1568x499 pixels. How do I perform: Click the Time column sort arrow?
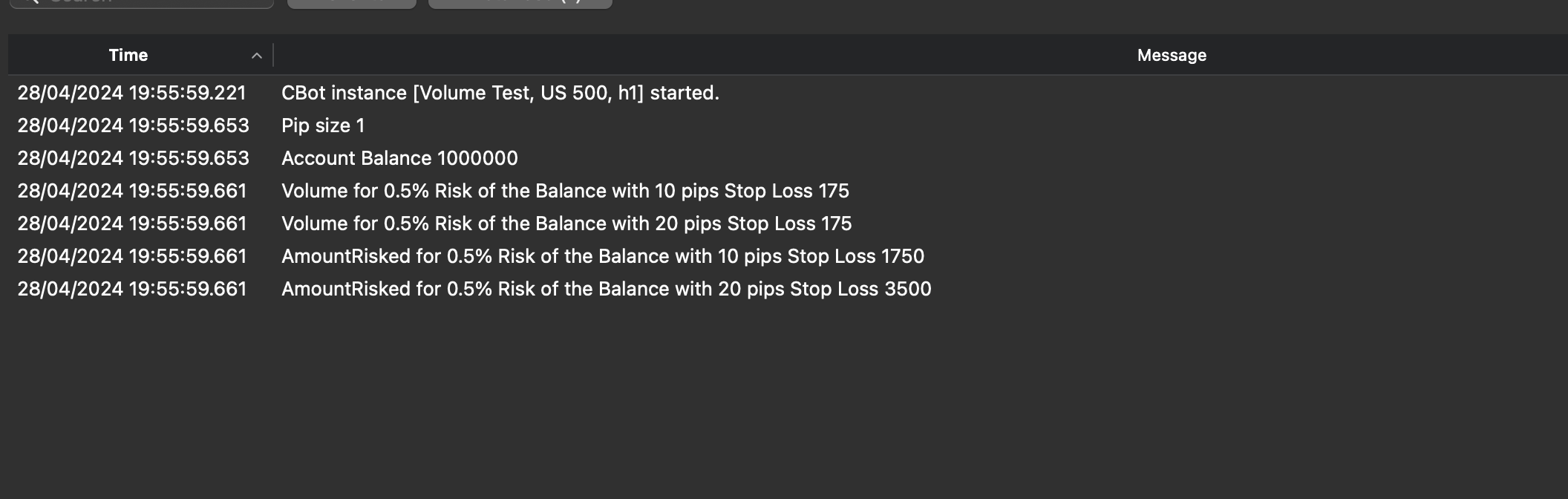click(257, 56)
